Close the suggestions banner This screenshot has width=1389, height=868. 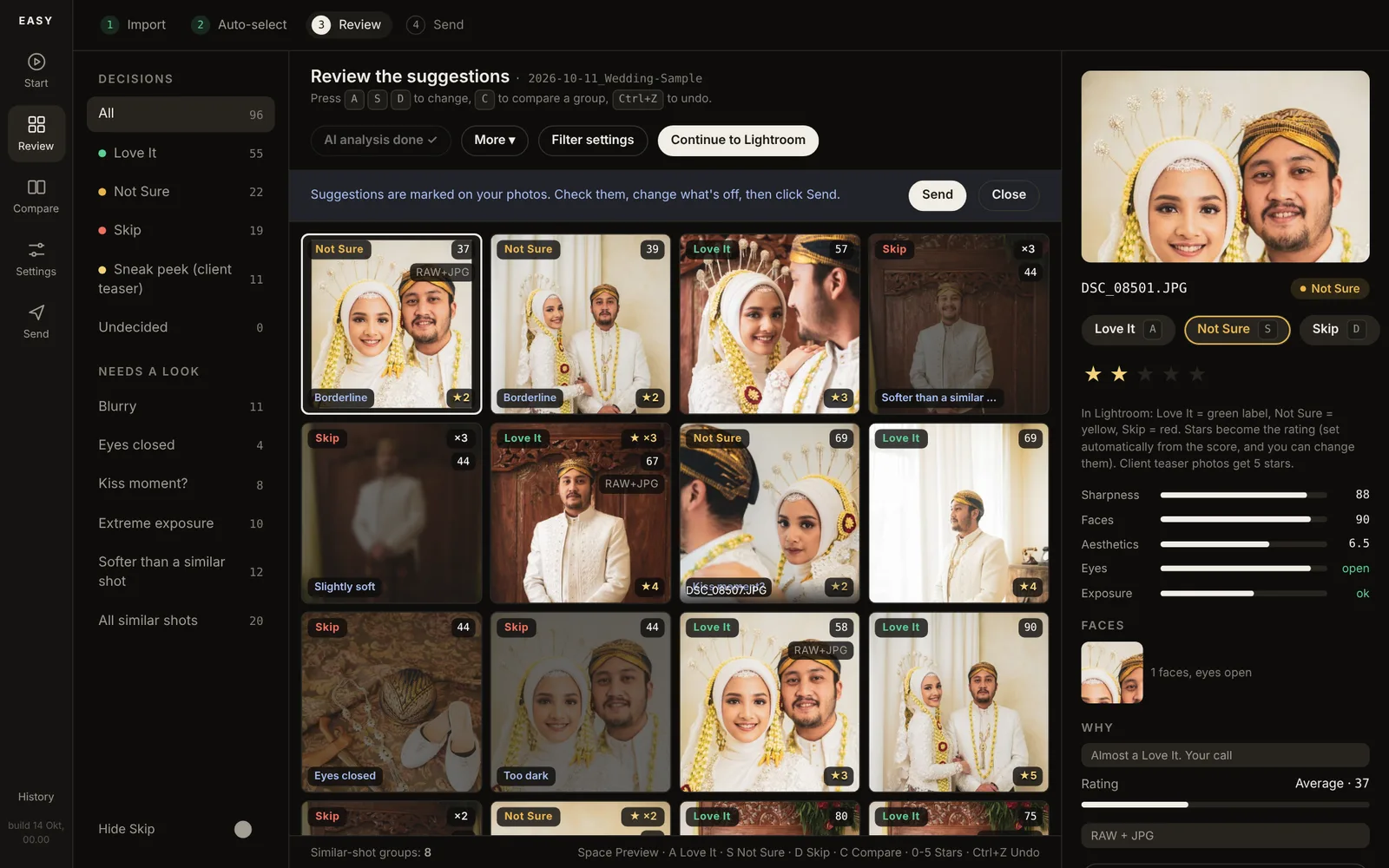1009,195
